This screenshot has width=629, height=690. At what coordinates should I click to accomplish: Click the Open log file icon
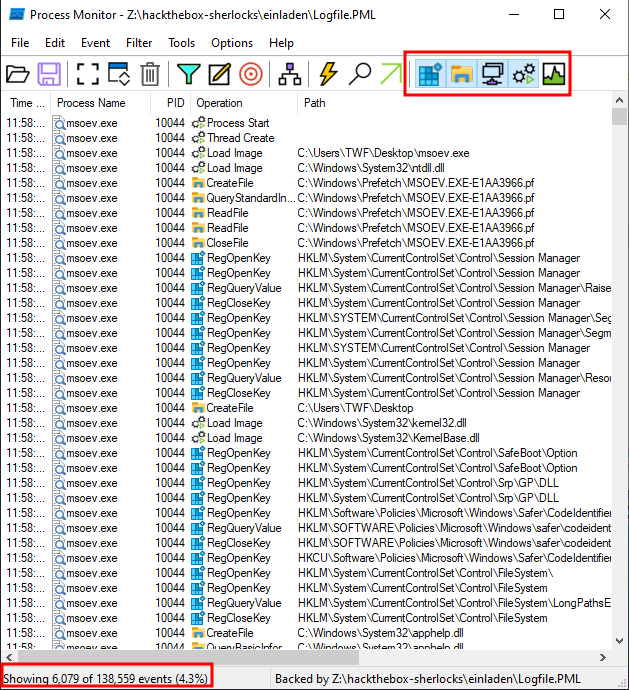tap(18, 73)
